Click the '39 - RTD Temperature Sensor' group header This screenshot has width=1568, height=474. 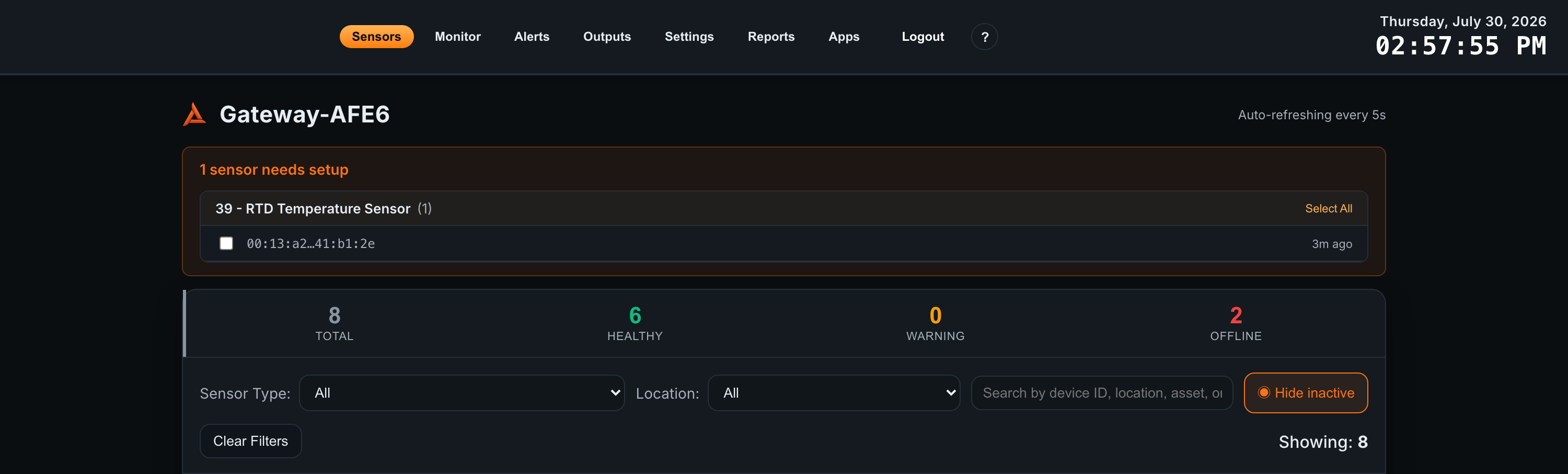(x=783, y=208)
